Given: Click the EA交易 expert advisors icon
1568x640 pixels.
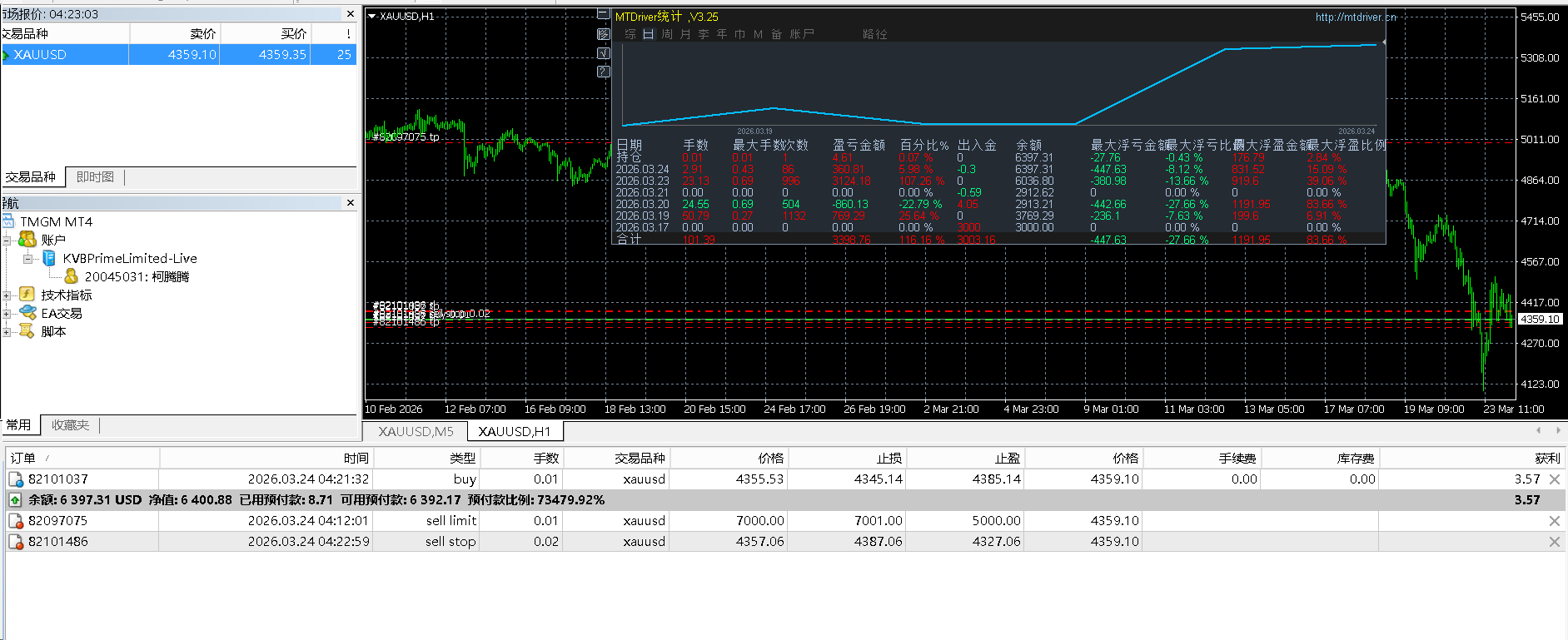Looking at the screenshot, I should (x=27, y=313).
